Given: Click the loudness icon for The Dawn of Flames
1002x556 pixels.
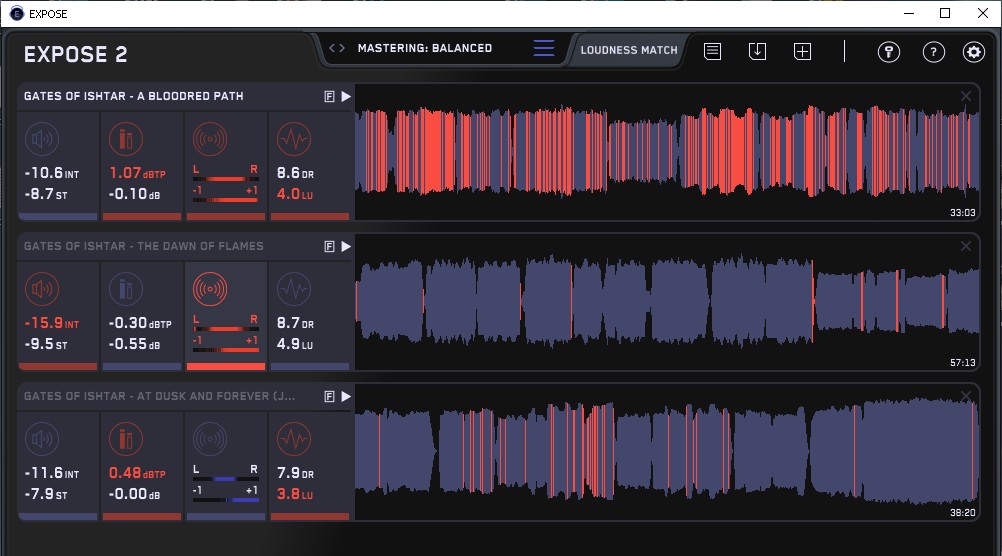Looking at the screenshot, I should (42, 289).
